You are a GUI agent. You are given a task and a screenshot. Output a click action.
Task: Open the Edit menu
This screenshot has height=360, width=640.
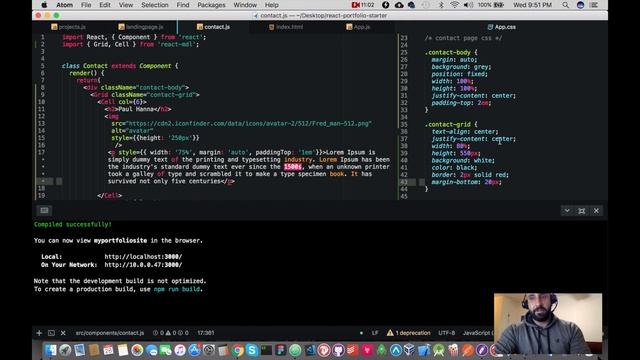tap(105, 5)
